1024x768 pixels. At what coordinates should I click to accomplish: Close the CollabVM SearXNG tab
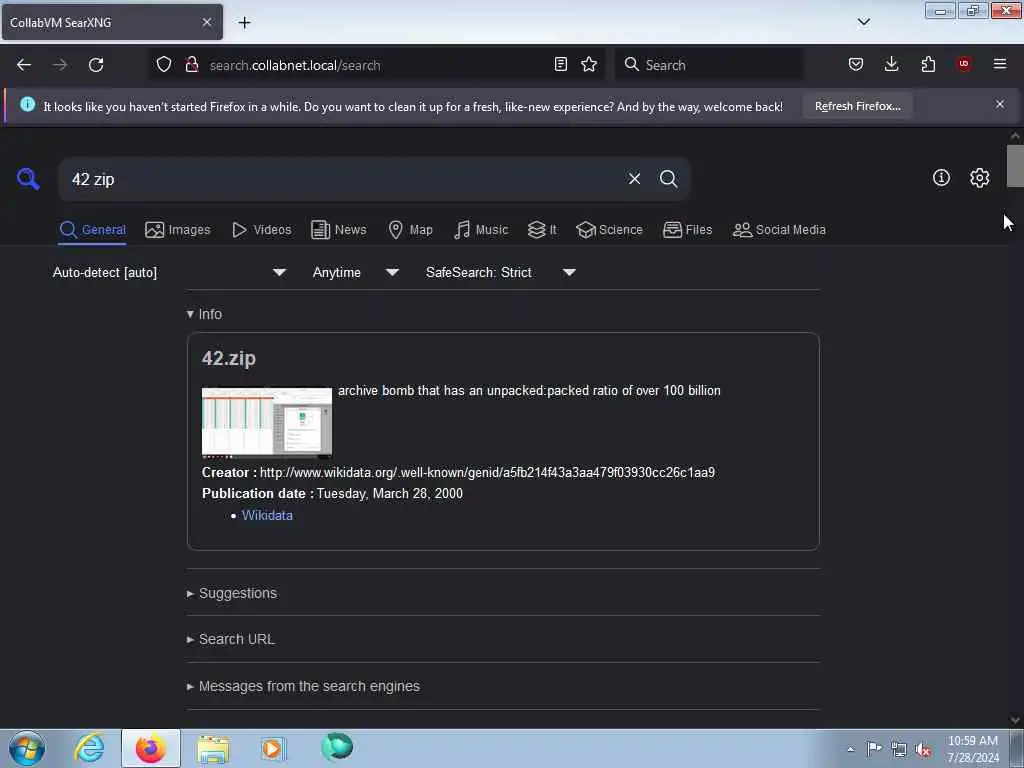pos(207,22)
